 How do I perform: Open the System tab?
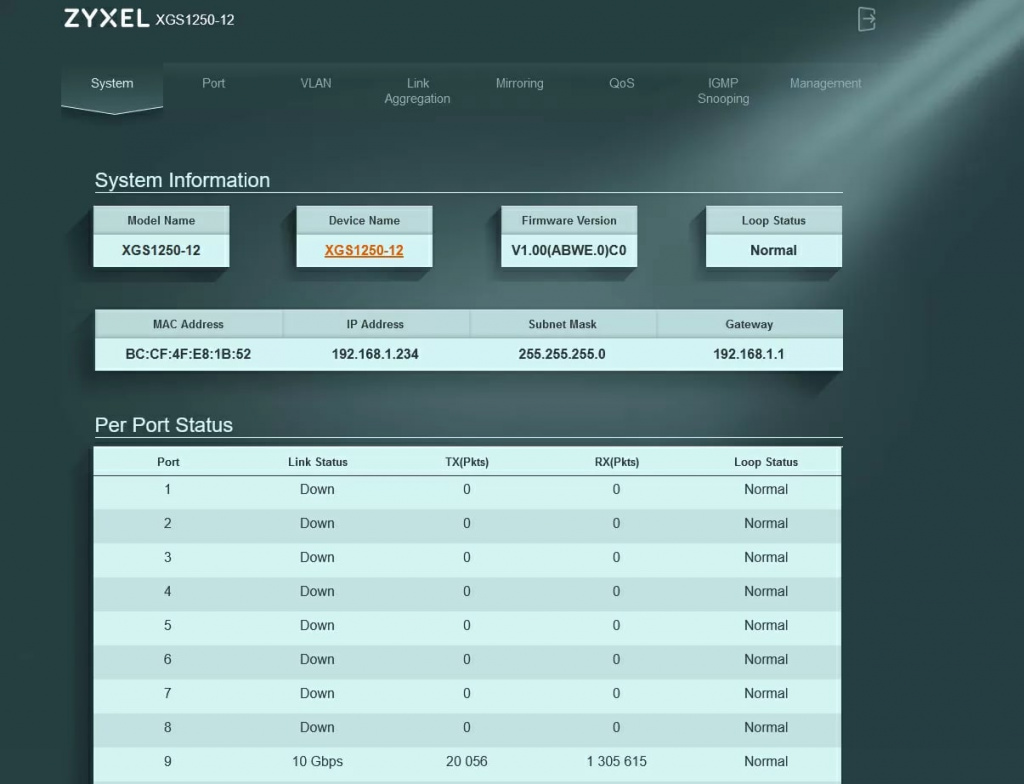point(112,84)
